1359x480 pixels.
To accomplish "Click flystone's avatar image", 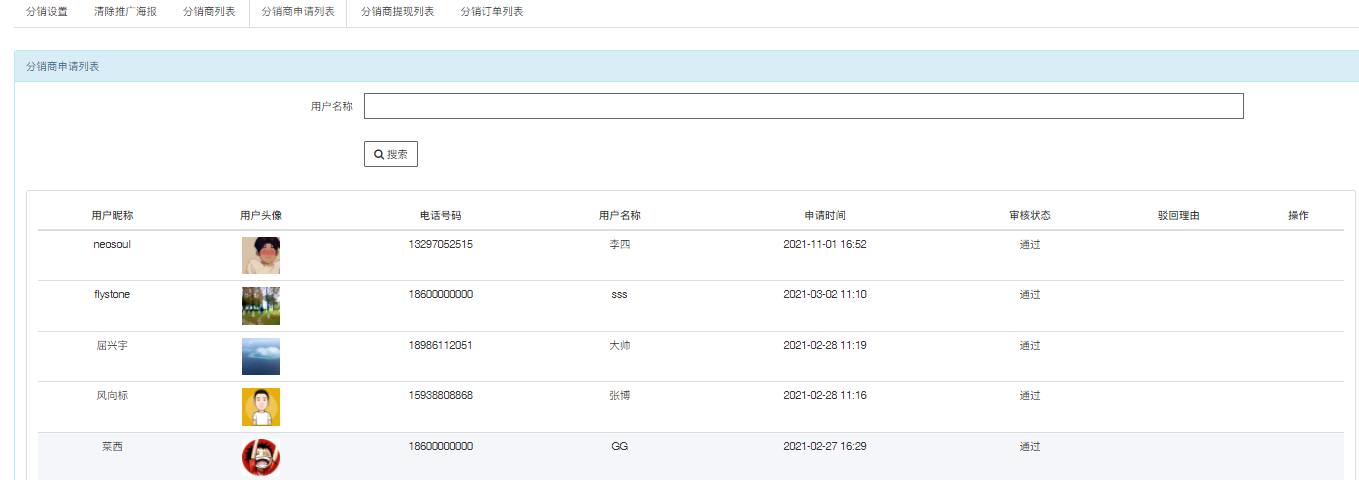I will 261,306.
